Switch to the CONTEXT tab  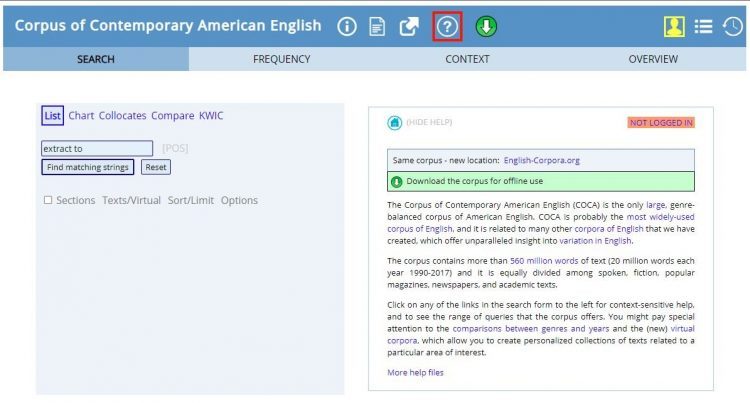click(467, 59)
